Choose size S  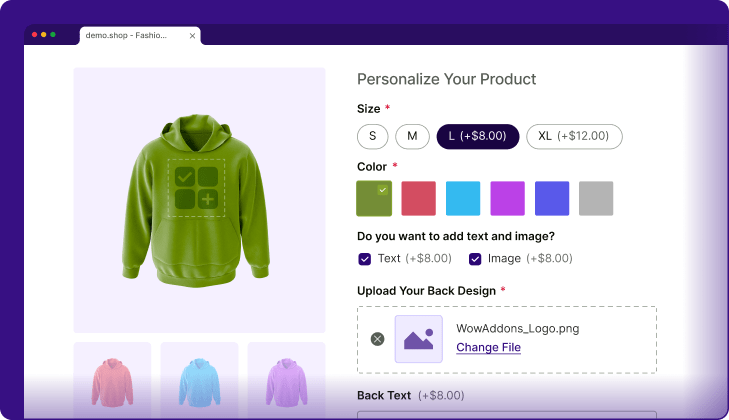(372, 136)
